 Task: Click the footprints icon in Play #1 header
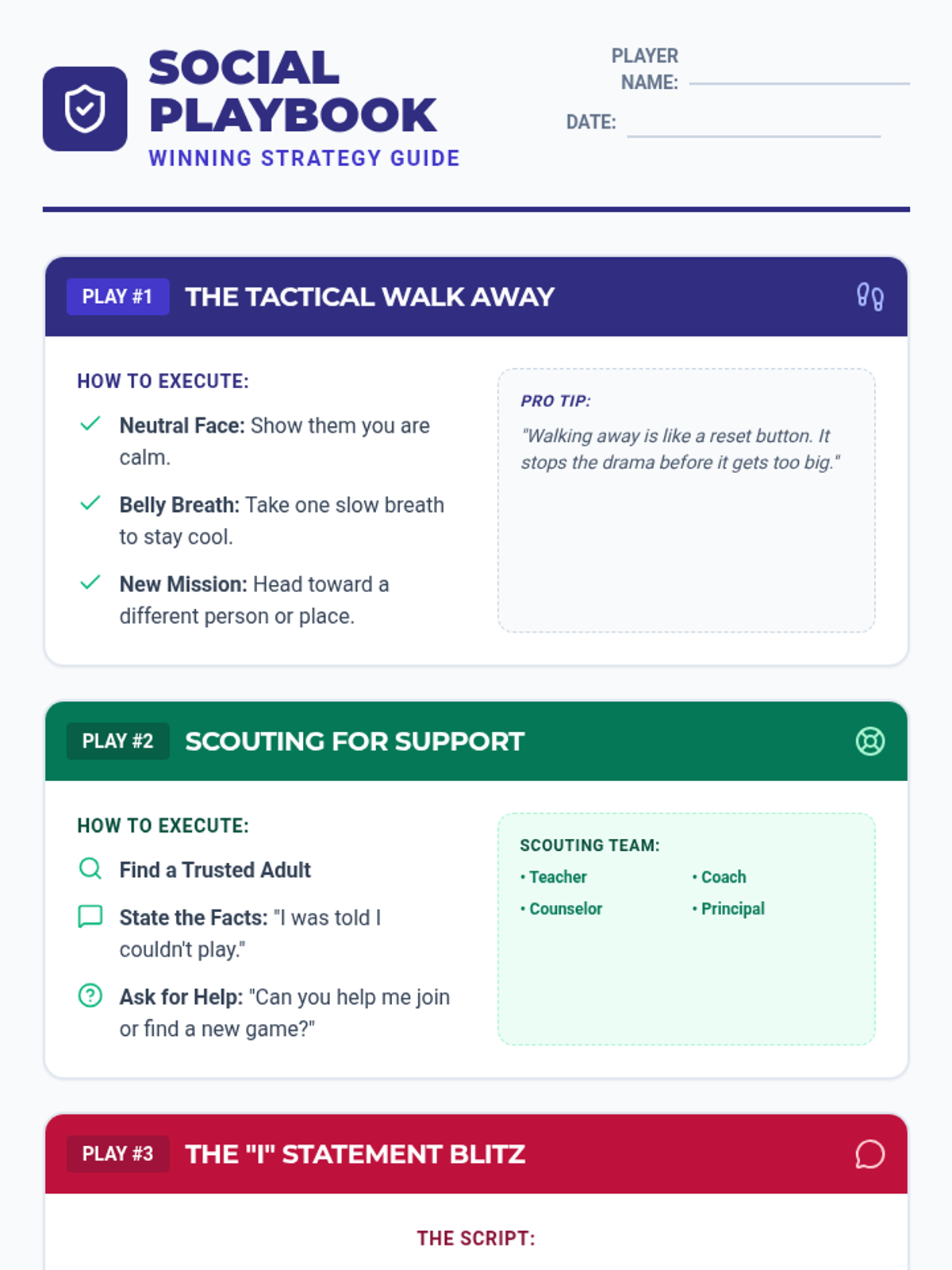tap(870, 297)
